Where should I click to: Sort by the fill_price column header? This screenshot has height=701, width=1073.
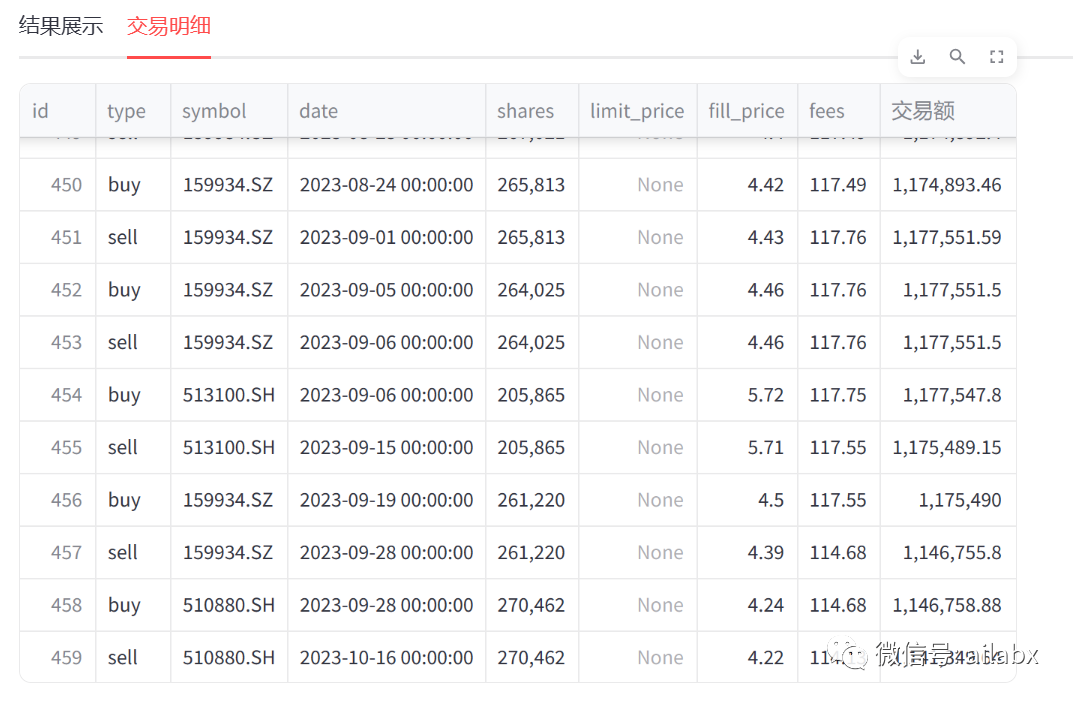[747, 111]
